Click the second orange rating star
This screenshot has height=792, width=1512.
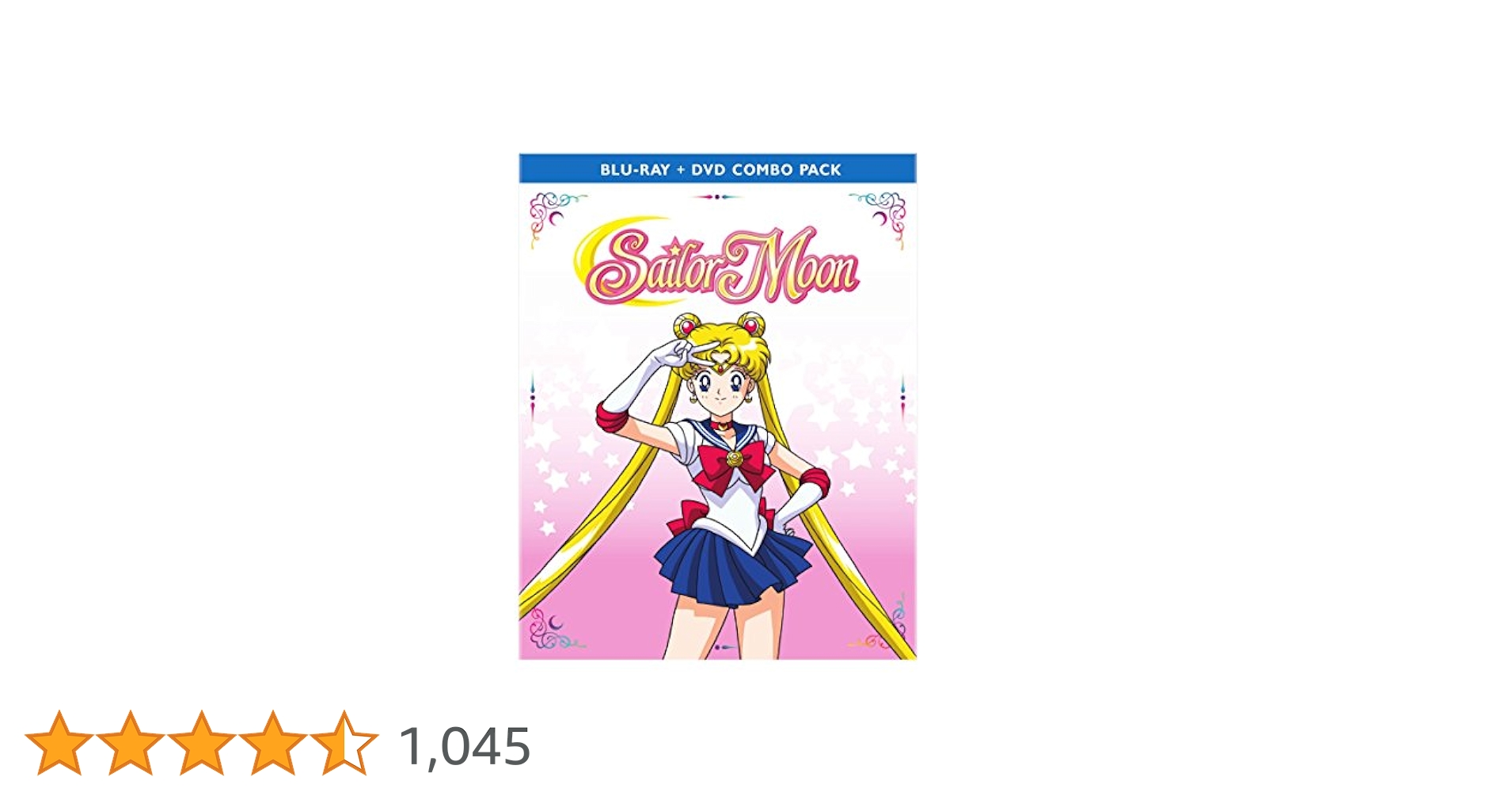[x=130, y=743]
